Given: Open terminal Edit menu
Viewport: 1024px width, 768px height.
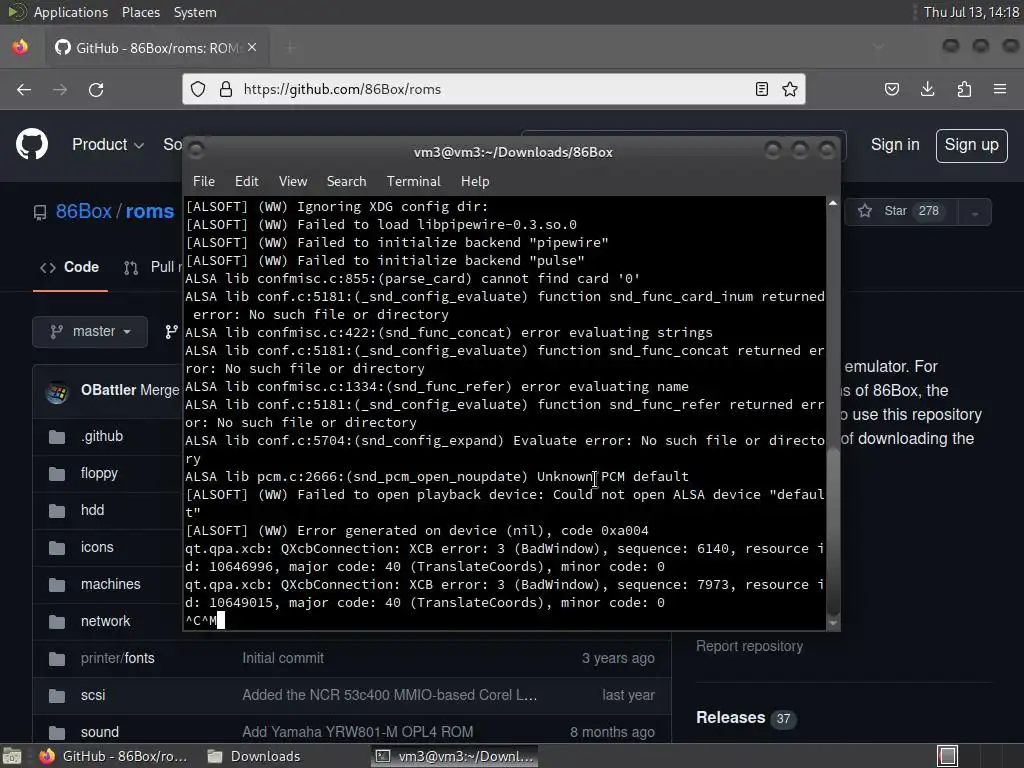Looking at the screenshot, I should click(246, 182).
